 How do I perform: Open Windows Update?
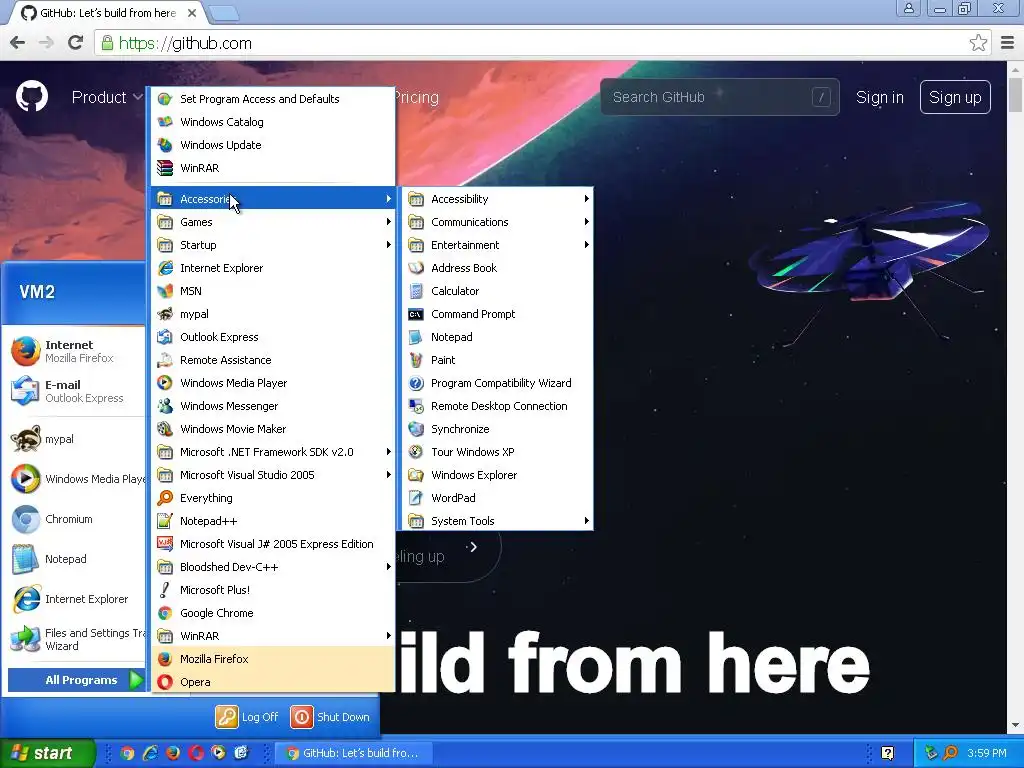click(273, 145)
